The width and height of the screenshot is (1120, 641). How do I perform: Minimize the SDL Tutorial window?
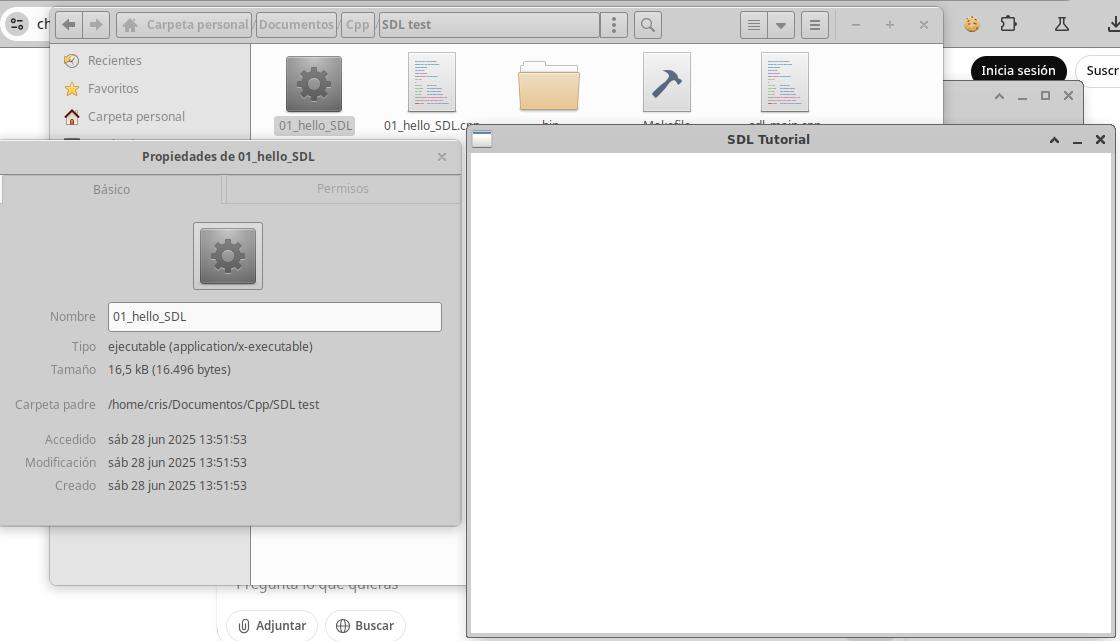[x=1077, y=140]
